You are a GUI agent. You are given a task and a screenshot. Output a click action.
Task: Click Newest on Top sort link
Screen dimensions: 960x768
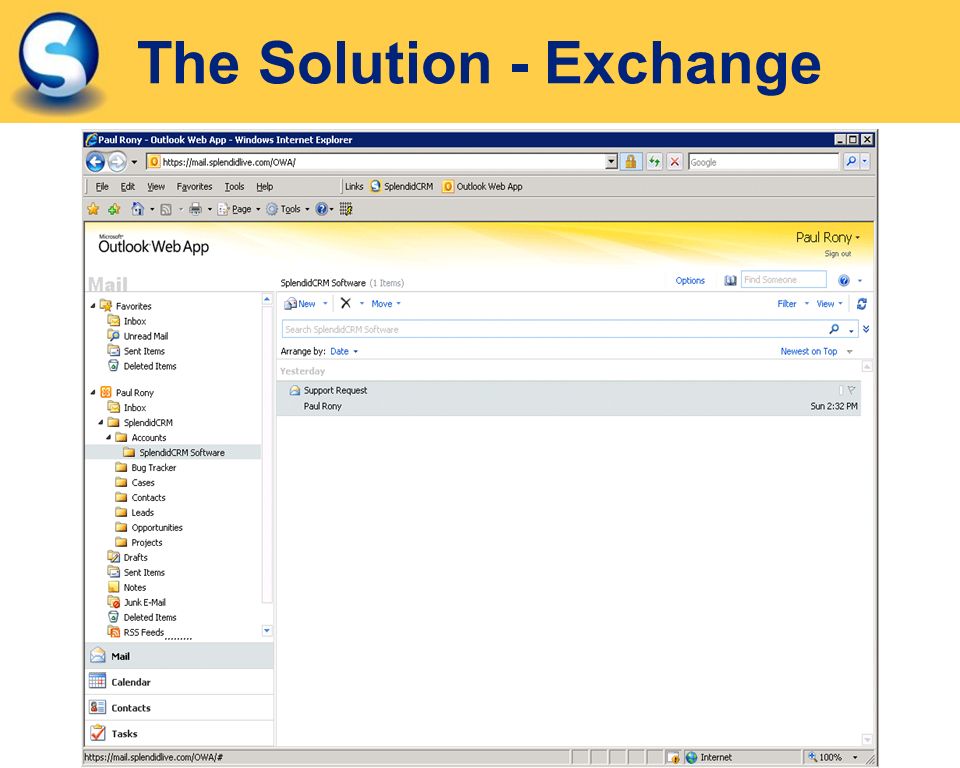pyautogui.click(x=808, y=351)
